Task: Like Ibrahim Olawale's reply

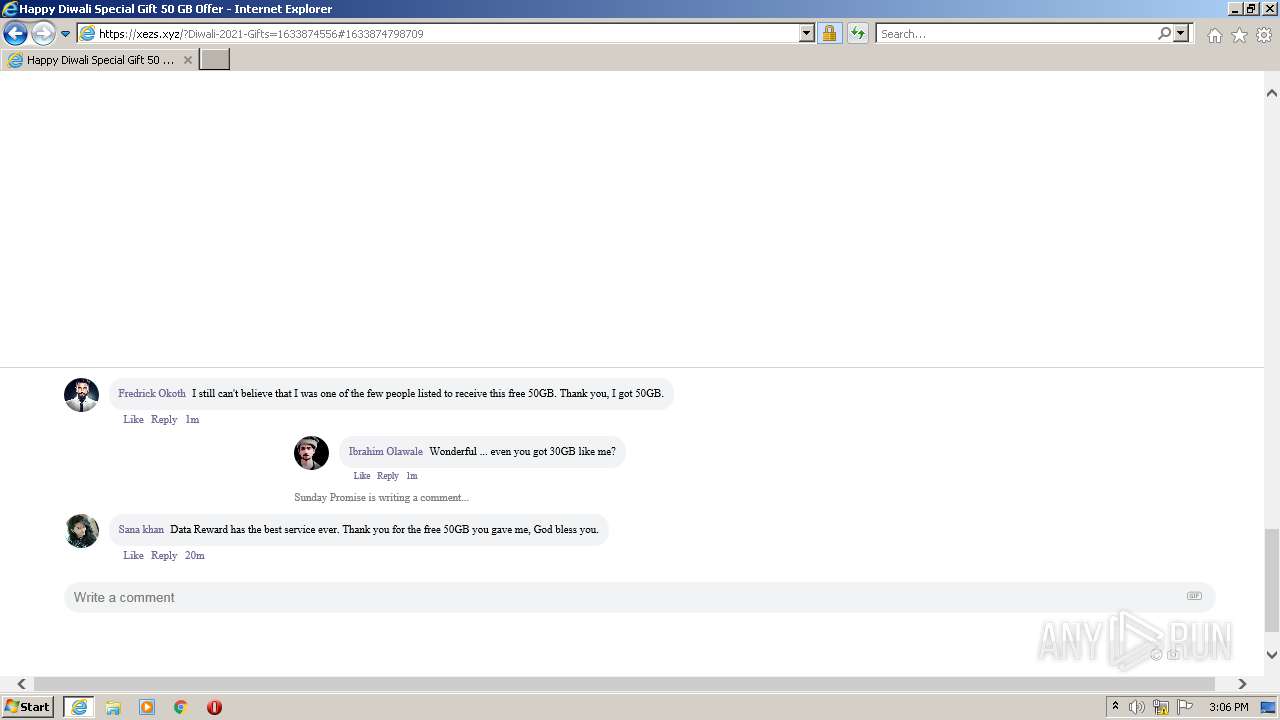Action: (x=362, y=476)
